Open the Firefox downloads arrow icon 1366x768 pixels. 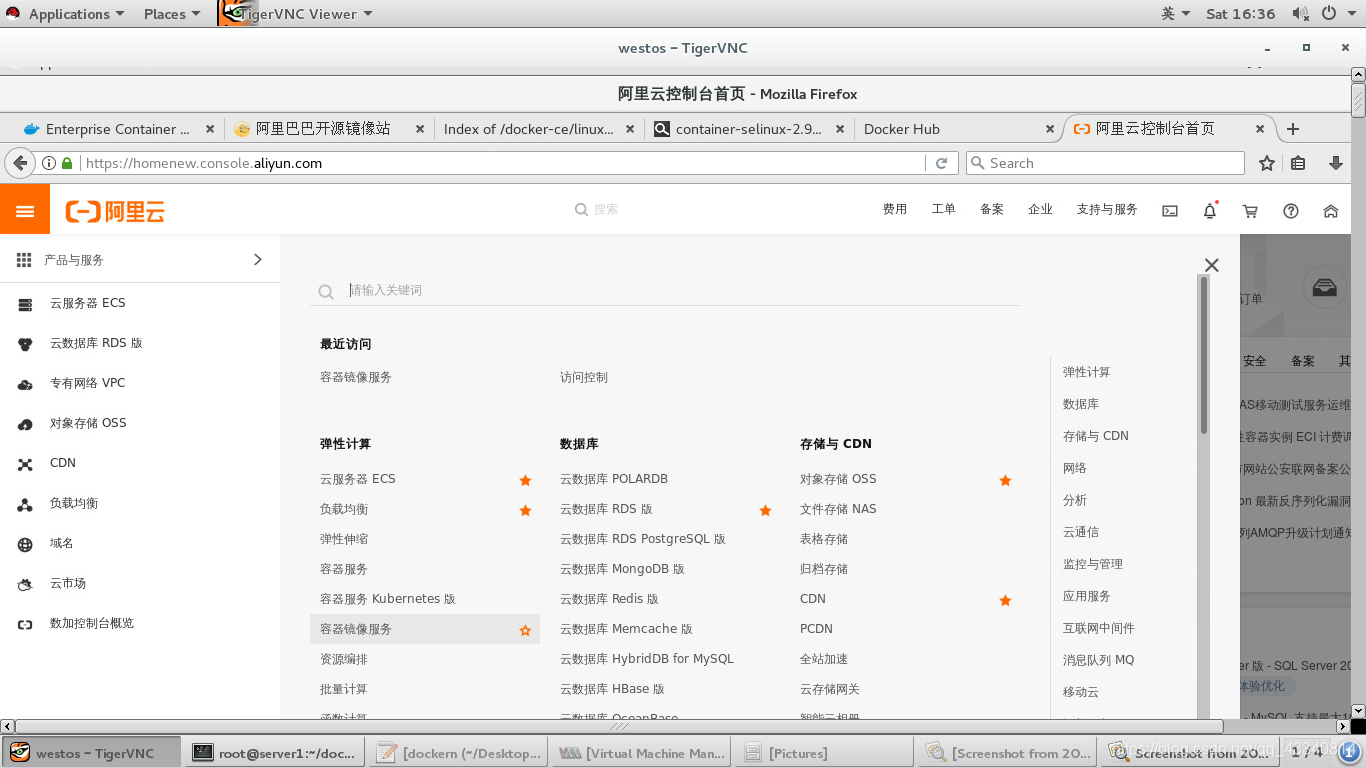pos(1335,163)
